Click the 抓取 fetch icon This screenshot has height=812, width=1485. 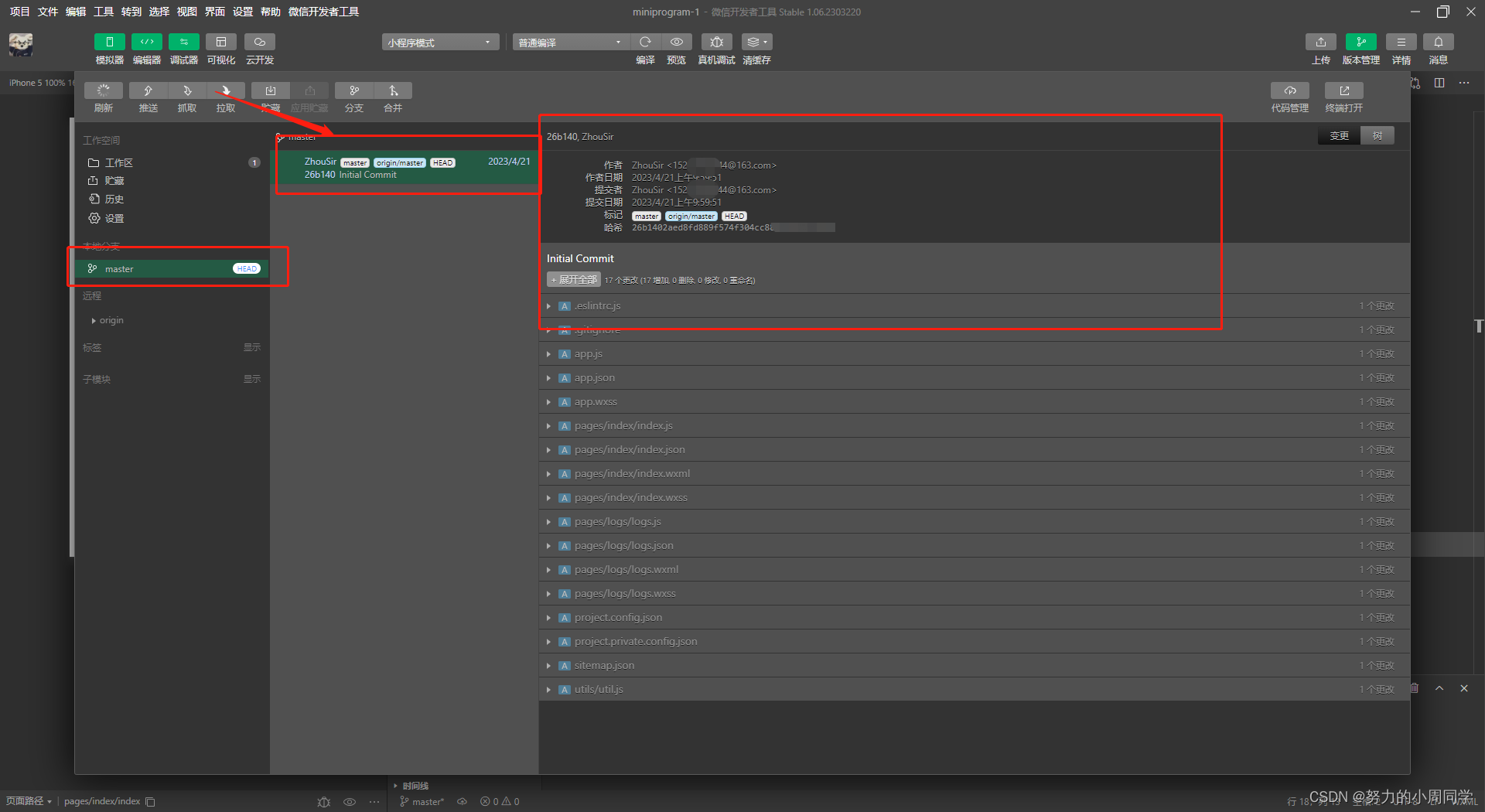(x=186, y=90)
